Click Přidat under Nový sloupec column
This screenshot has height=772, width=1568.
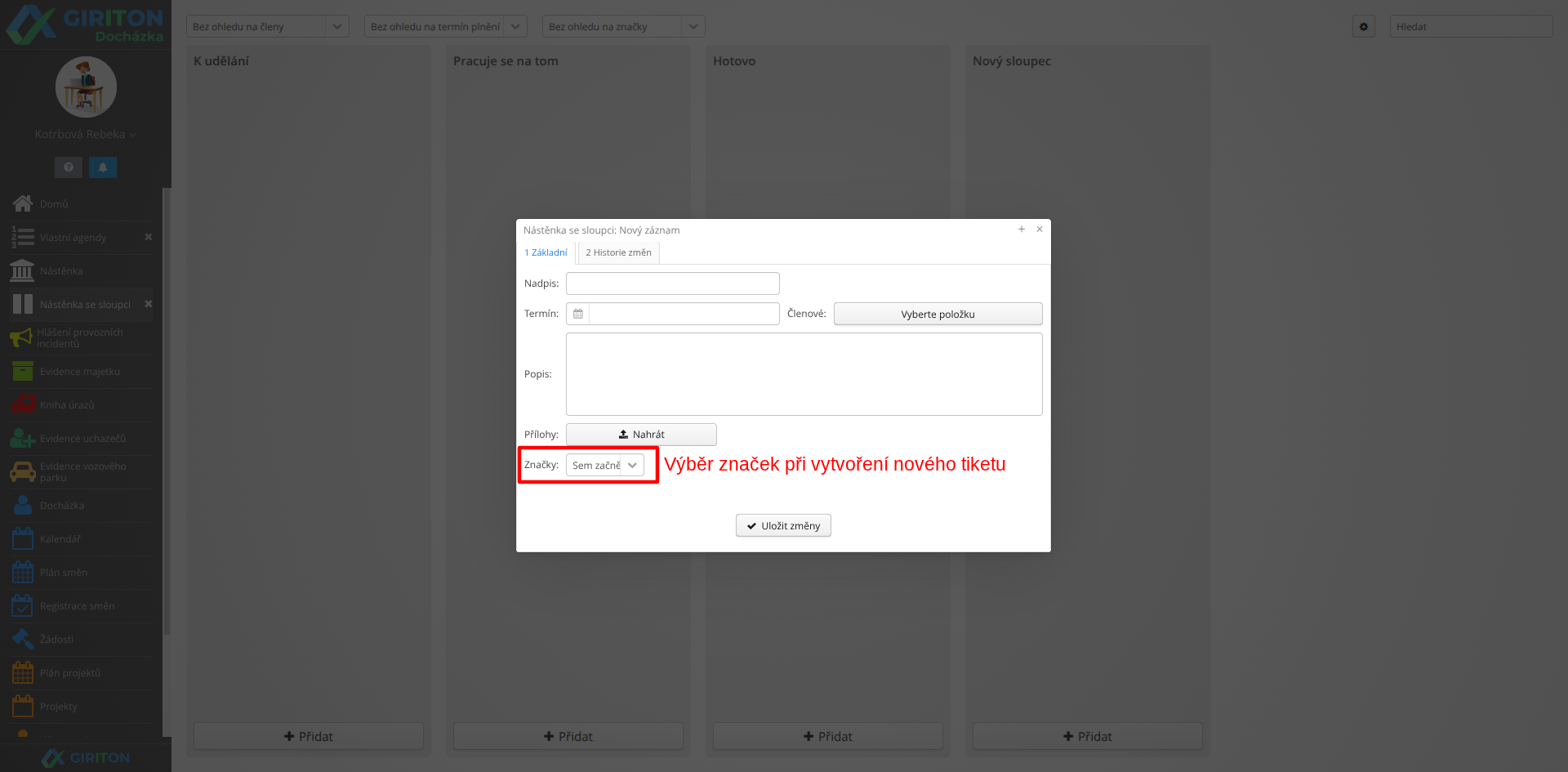pyautogui.click(x=1088, y=736)
